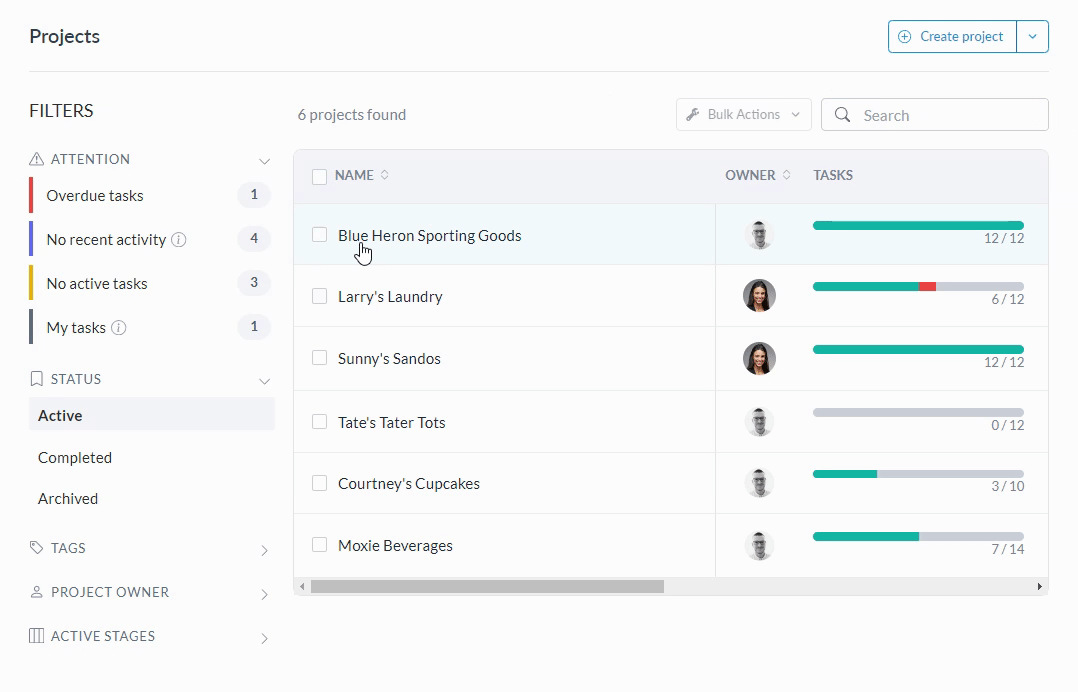Click the Sunny's Sandos task progress bar
Screen dimensions: 1078x692
(x=917, y=350)
